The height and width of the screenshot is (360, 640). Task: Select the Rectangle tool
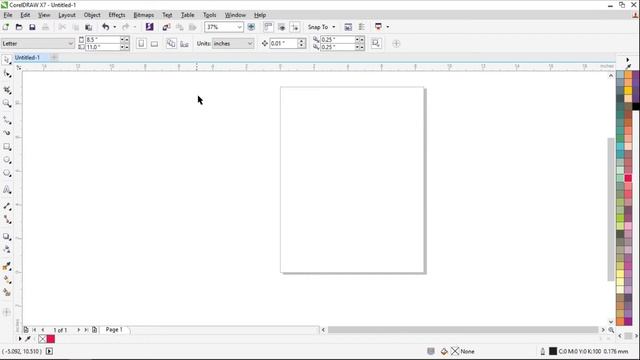[x=7, y=147]
